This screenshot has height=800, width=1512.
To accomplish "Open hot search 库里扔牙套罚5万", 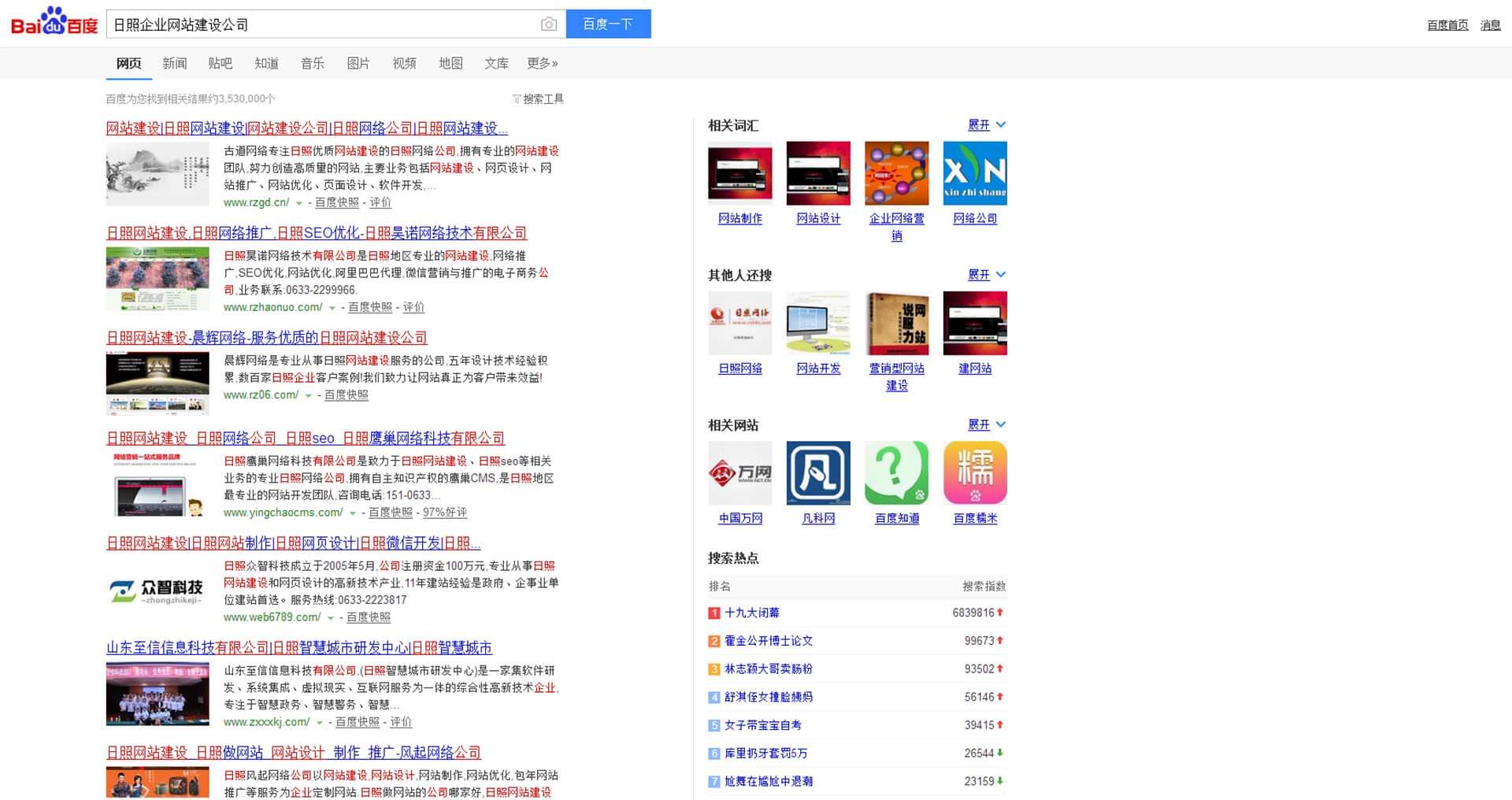I will click(766, 754).
